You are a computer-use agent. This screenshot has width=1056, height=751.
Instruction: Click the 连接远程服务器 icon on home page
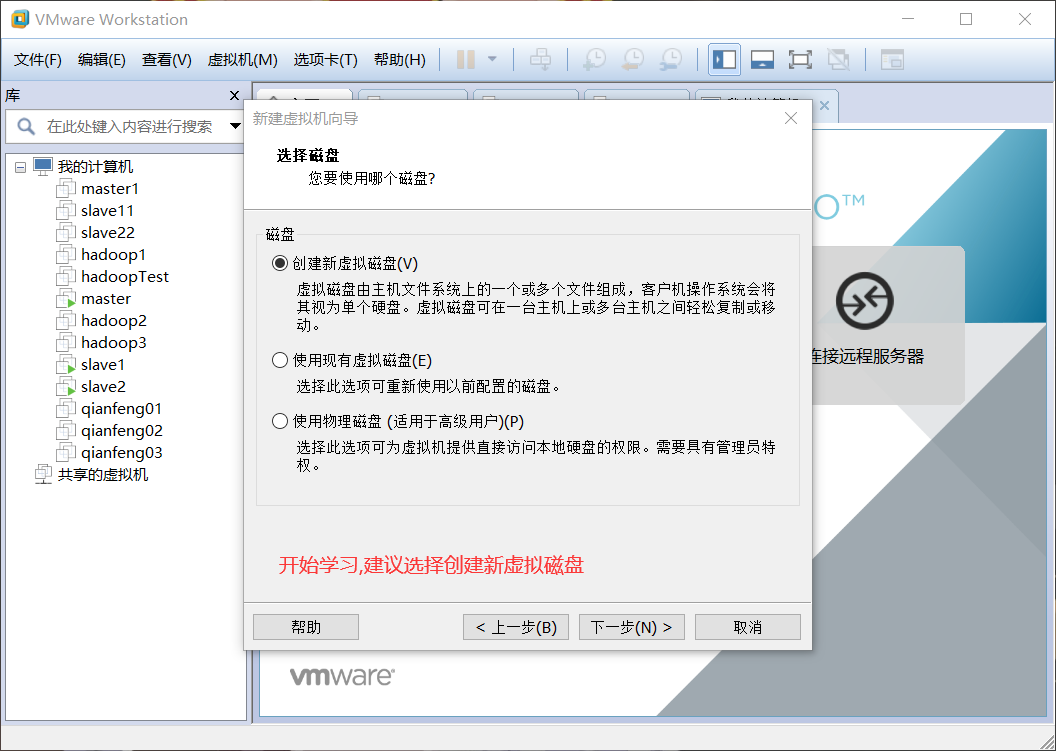click(x=865, y=301)
